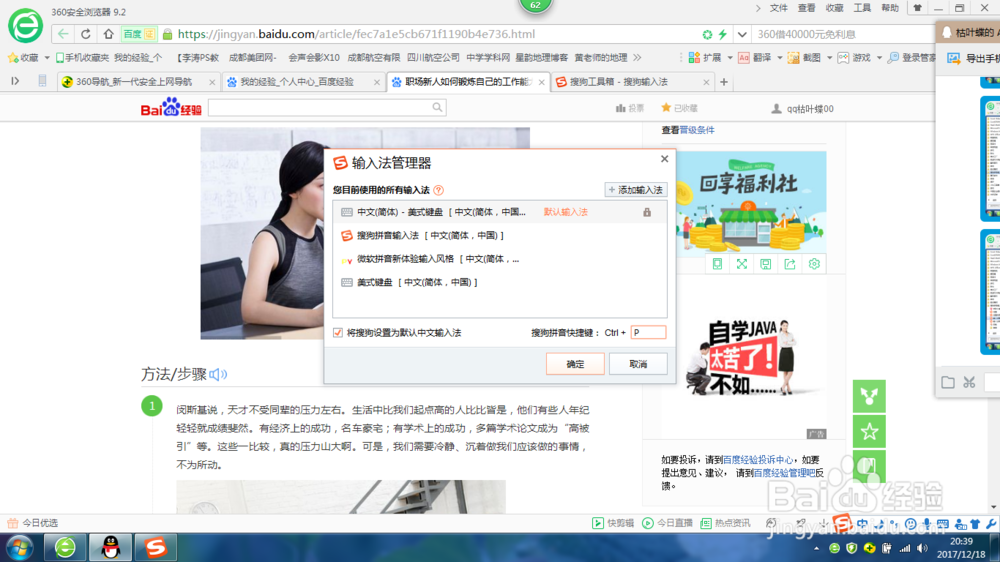Click ad panel share arrow icon
The height and width of the screenshot is (562, 1000).
point(790,264)
